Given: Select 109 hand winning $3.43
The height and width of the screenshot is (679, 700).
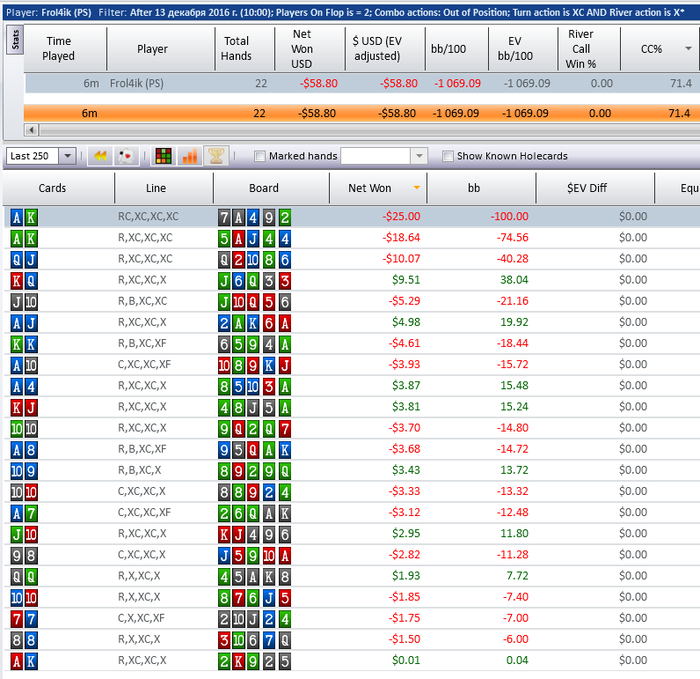Looking at the screenshot, I should point(352,471).
